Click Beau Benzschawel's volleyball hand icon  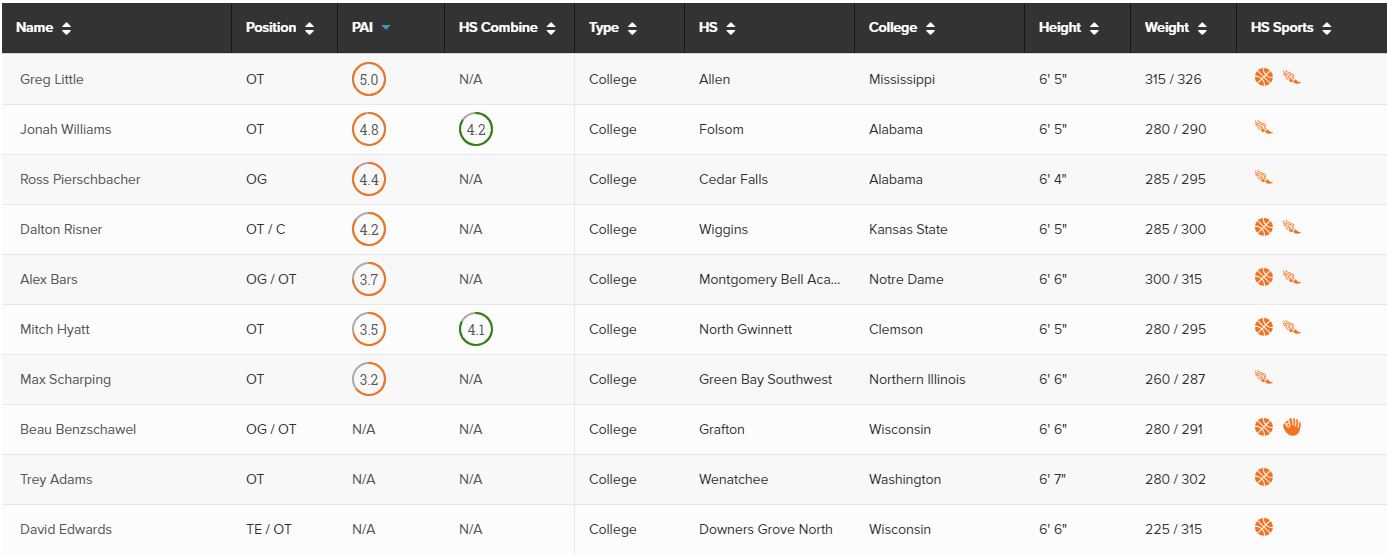tap(1292, 427)
